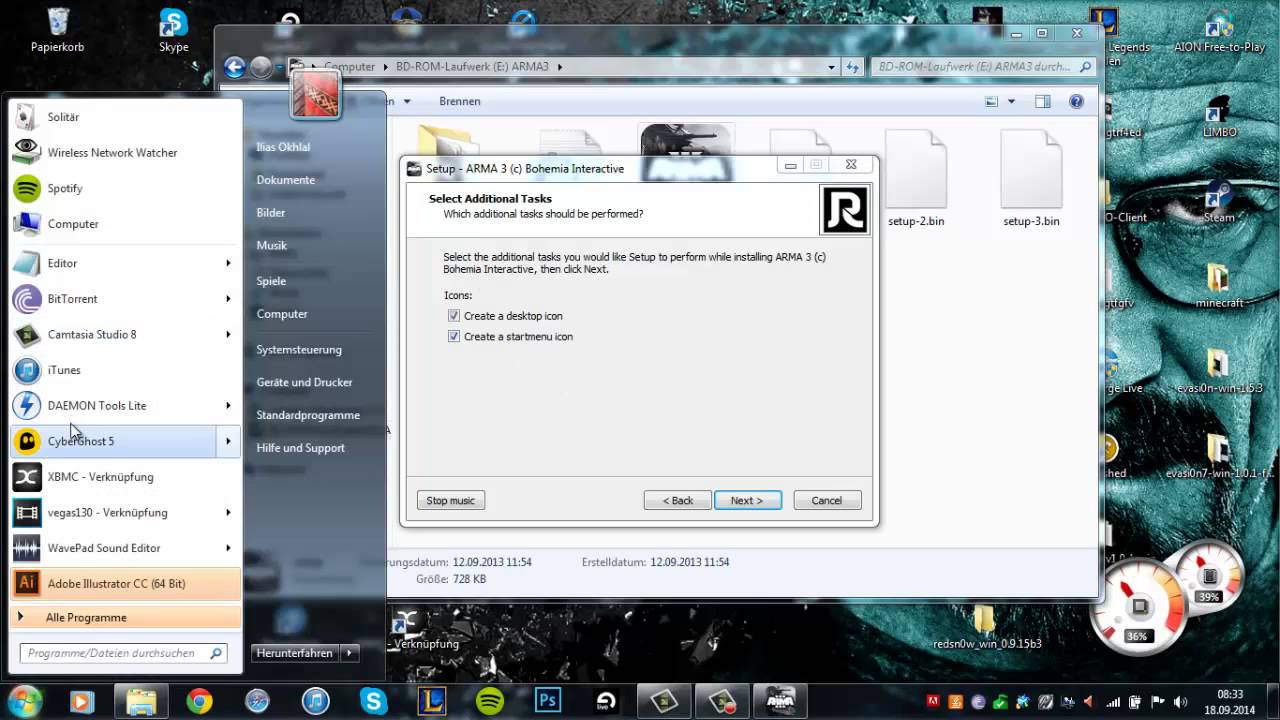The height and width of the screenshot is (720, 1280).
Task: Select evasi0n-win-1.5.3 folder on desktop
Action: click(1218, 371)
